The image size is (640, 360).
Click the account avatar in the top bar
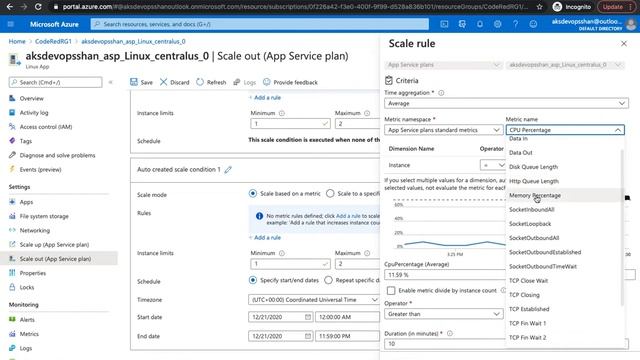point(631,24)
